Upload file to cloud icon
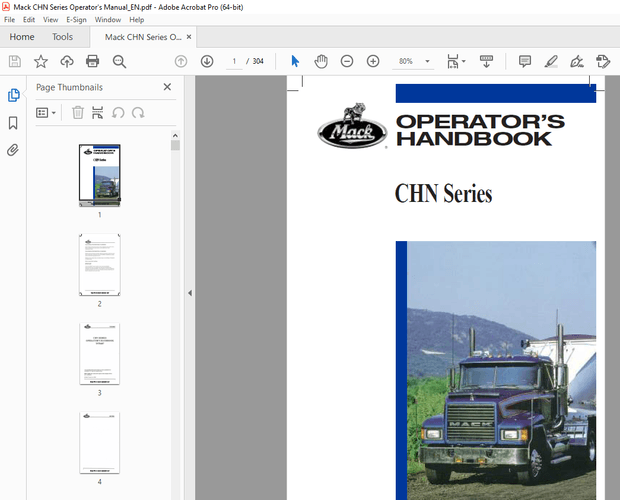Image resolution: width=620 pixels, height=500 pixels. 67,61
